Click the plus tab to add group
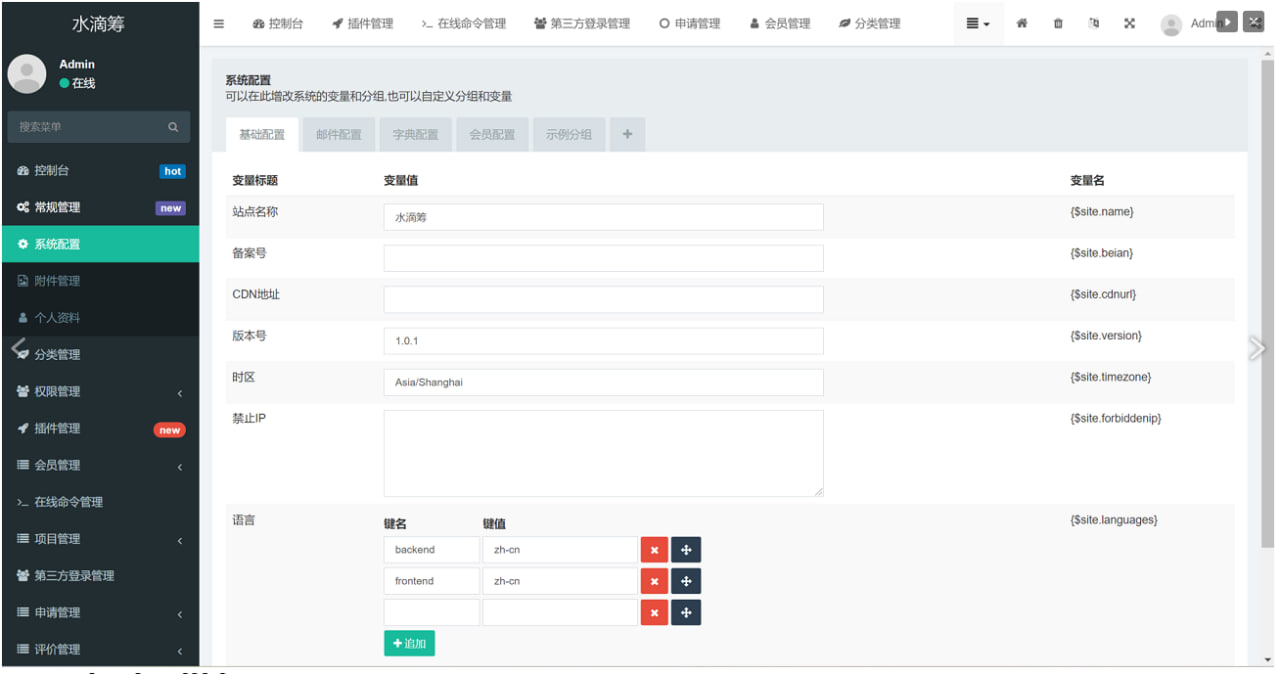 point(627,134)
